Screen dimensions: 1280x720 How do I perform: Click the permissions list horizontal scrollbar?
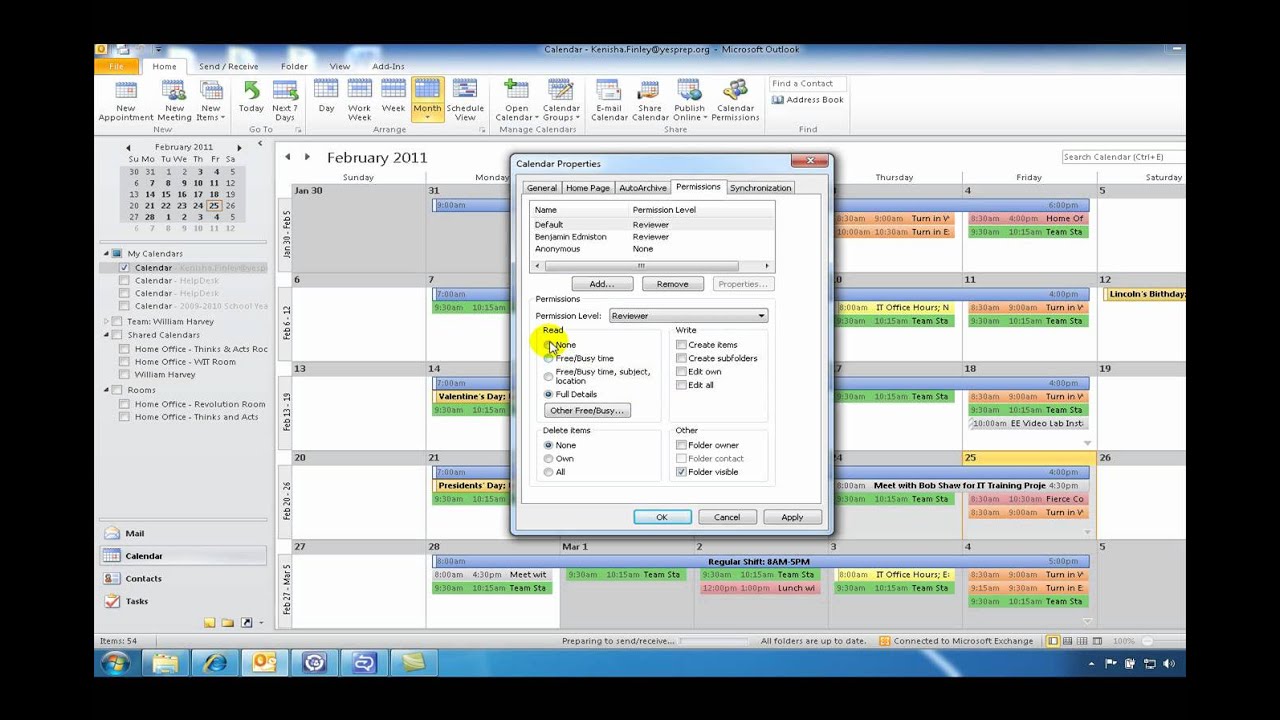tap(652, 266)
